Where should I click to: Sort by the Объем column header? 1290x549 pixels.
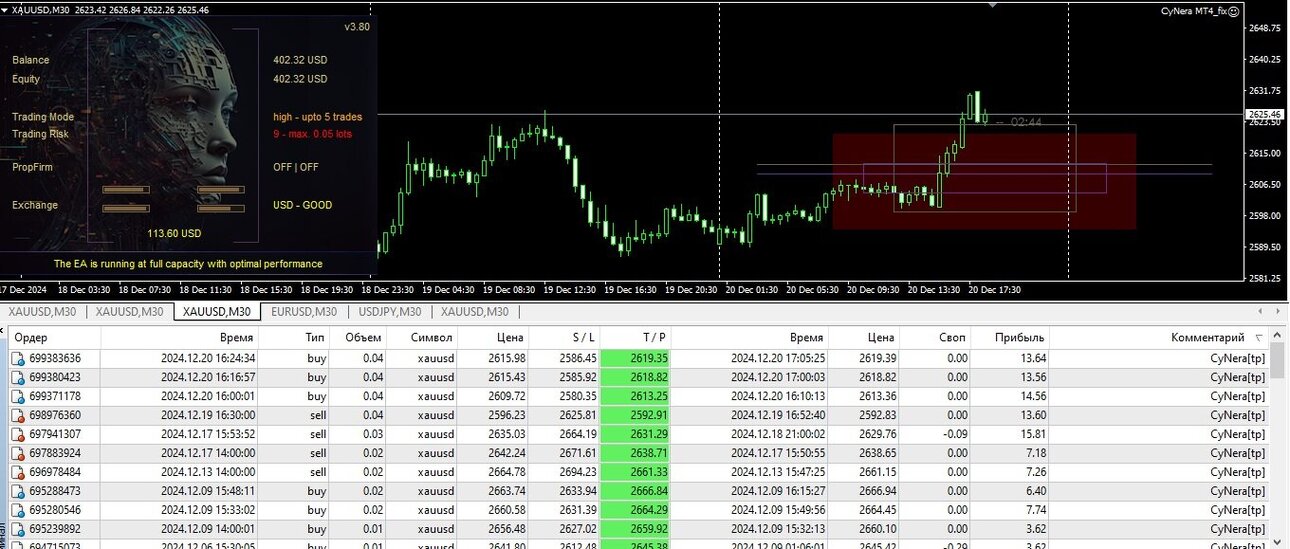tap(364, 338)
